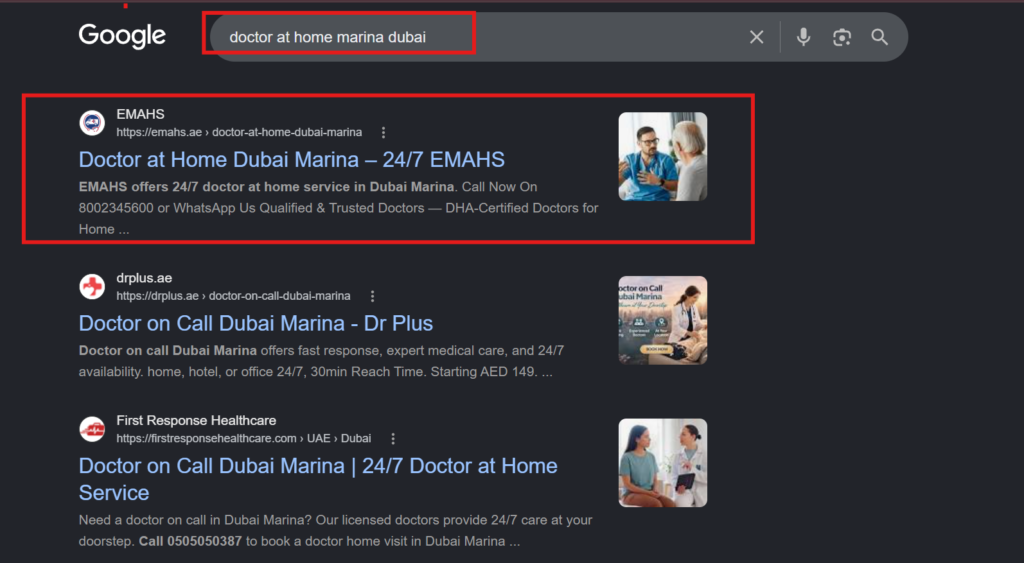Click the magnifying glass search button

click(880, 37)
